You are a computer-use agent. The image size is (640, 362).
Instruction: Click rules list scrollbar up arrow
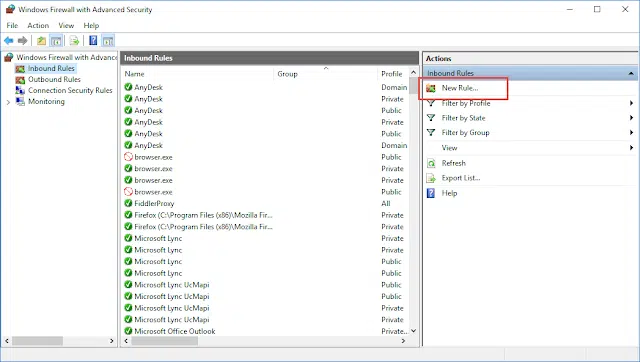(413, 72)
